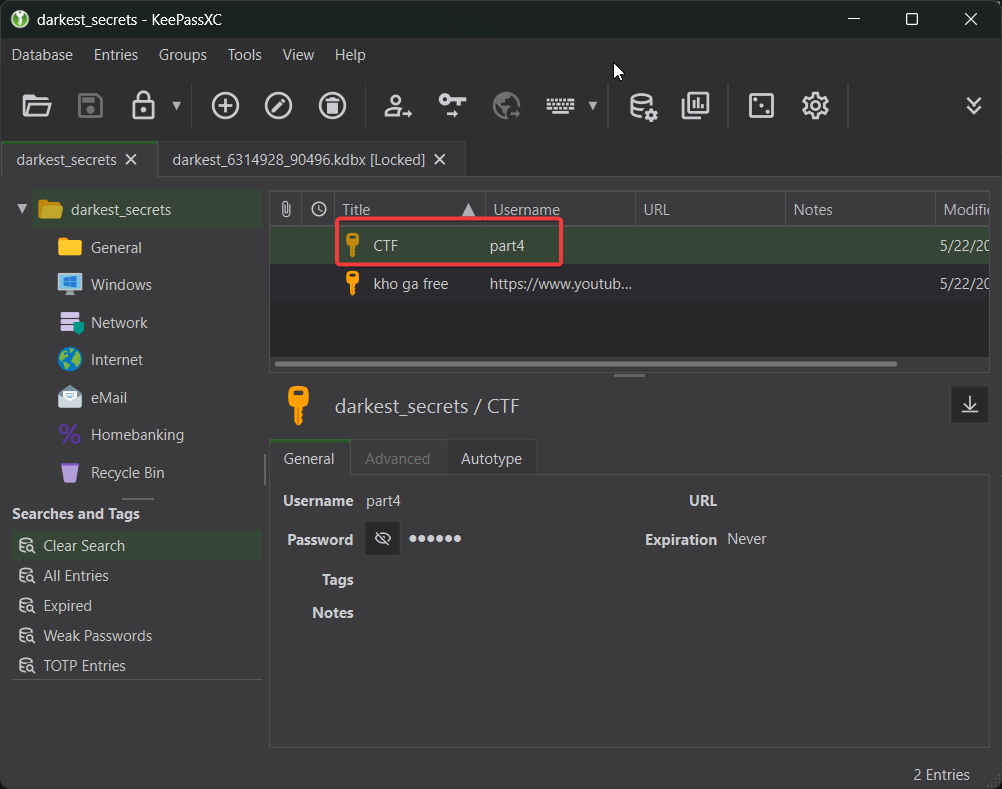Open the Tools menu

coord(245,55)
